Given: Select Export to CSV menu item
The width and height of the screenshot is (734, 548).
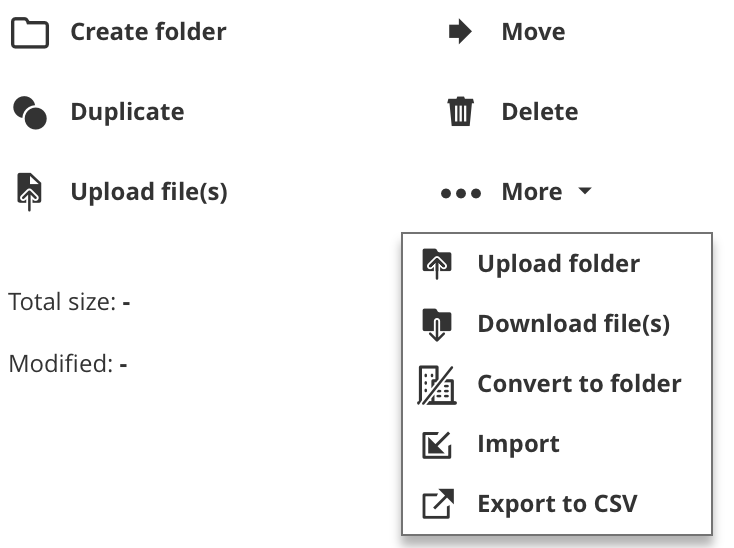Looking at the screenshot, I should (557, 504).
